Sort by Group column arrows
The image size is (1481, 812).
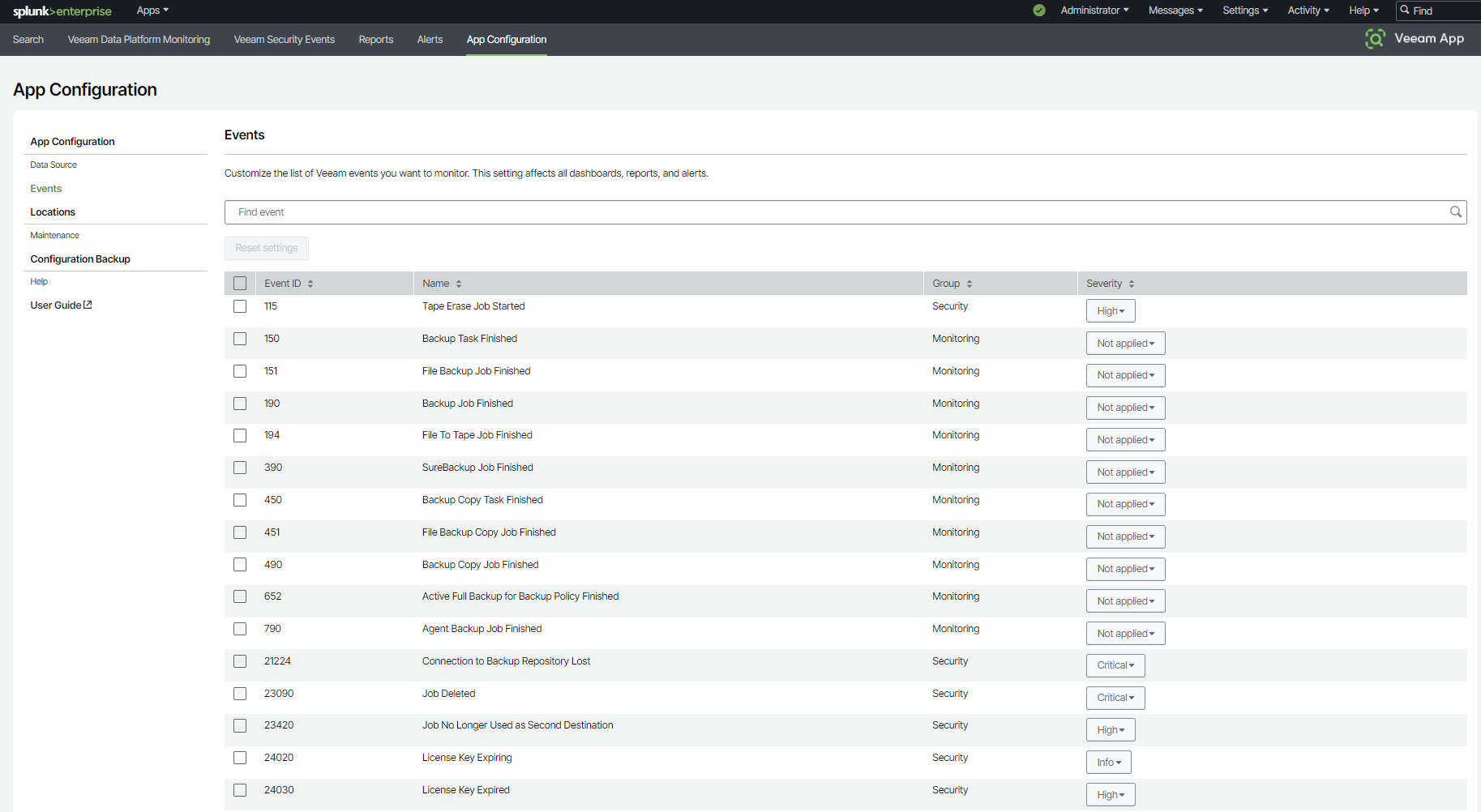[969, 284]
